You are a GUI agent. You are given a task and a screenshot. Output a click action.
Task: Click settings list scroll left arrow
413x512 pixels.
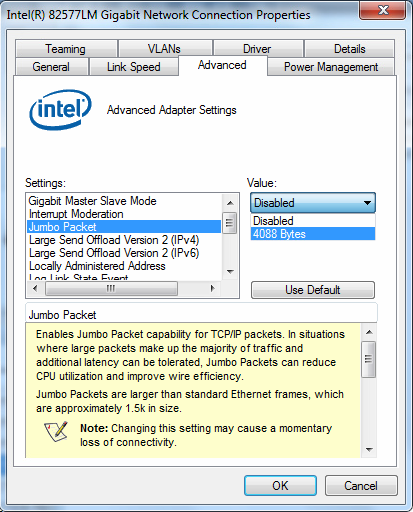[35, 288]
